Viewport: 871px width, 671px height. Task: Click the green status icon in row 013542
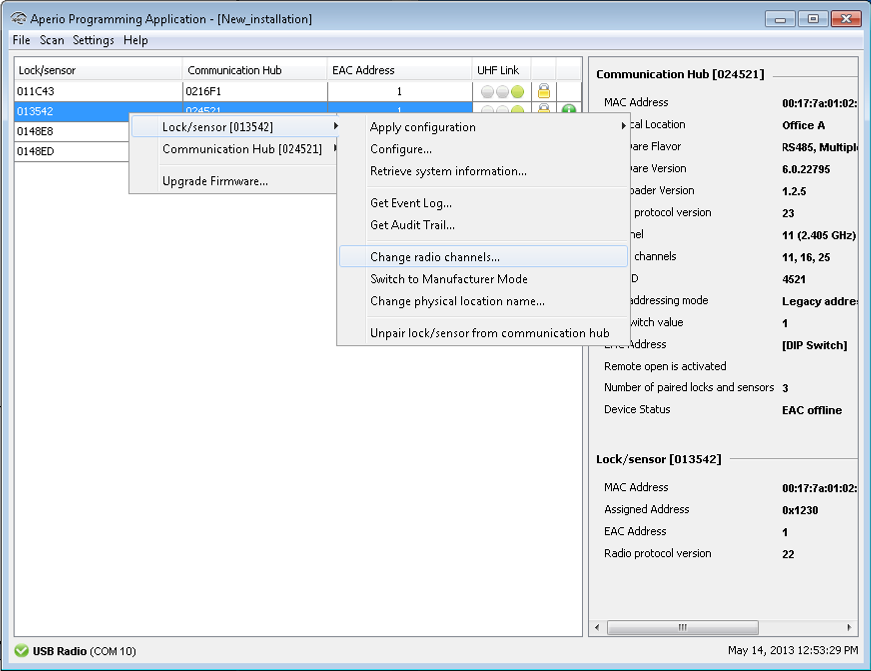[x=568, y=109]
